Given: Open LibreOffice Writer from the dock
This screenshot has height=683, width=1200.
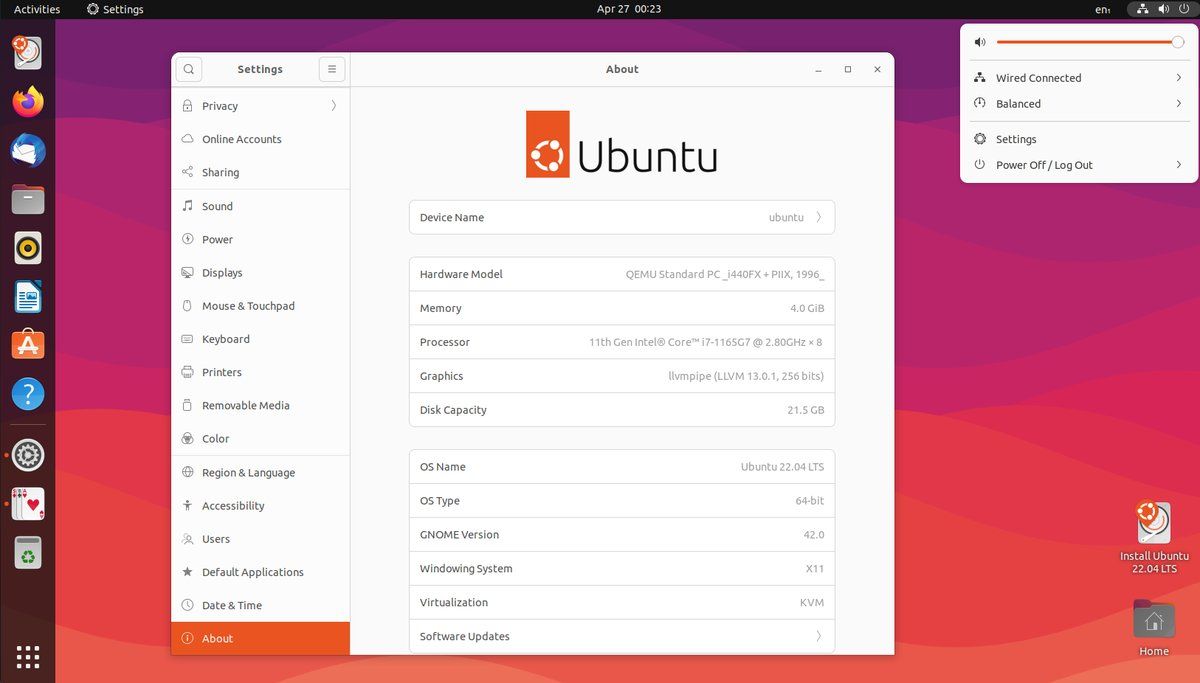Looking at the screenshot, I should click(x=28, y=296).
